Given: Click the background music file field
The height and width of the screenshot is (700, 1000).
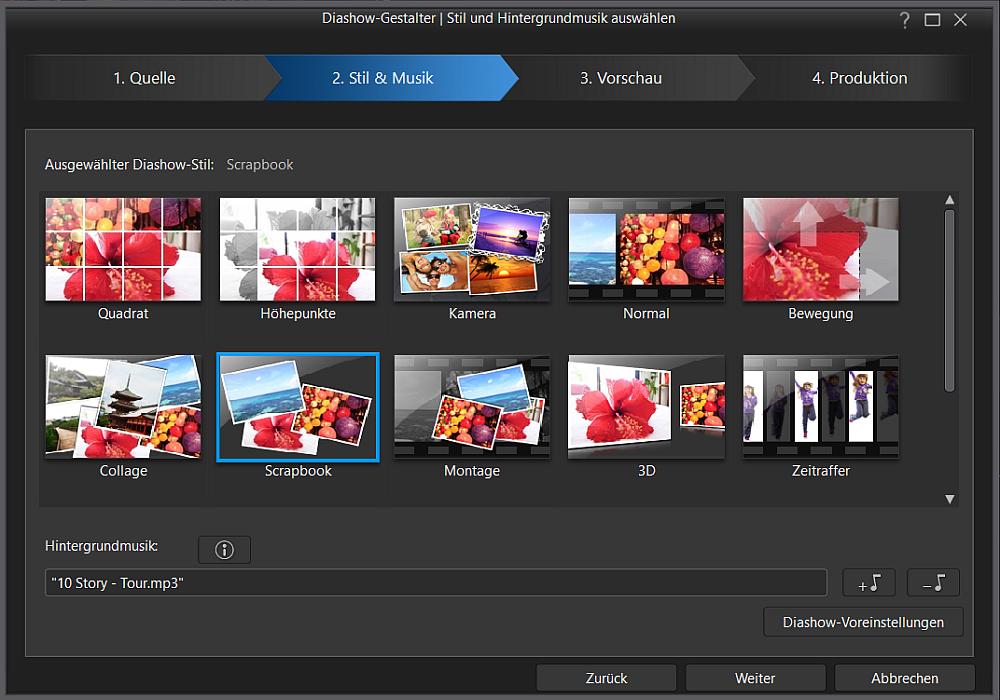Looking at the screenshot, I should [x=435, y=583].
